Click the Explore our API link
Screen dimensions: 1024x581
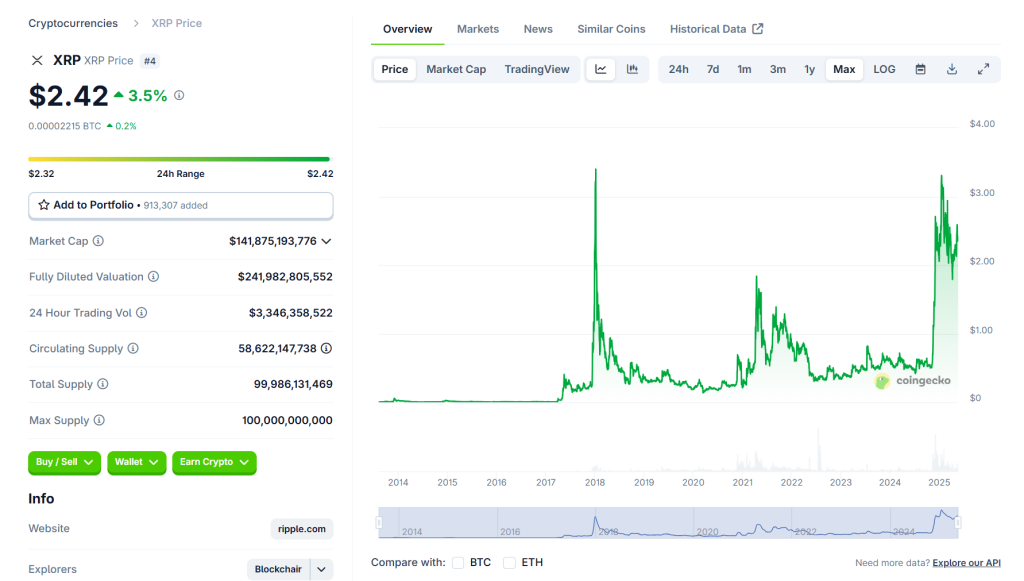tap(967, 563)
